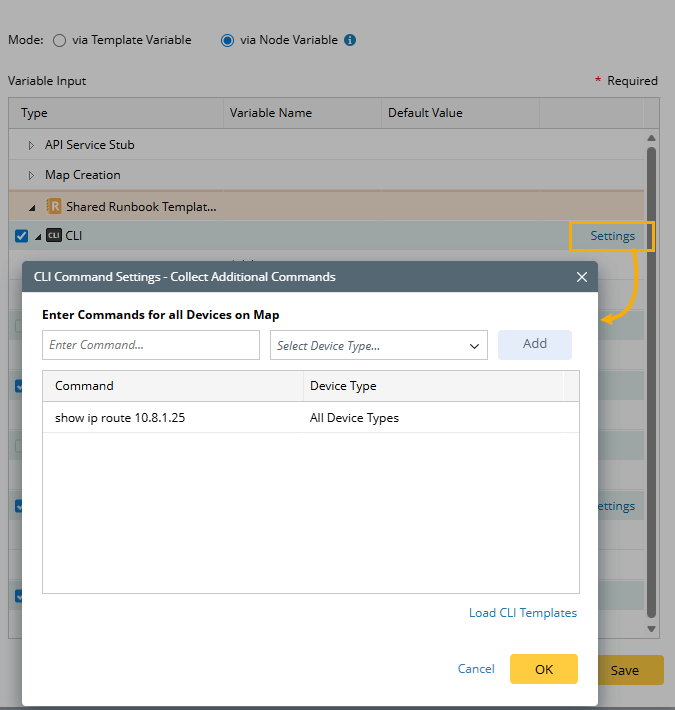675x710 pixels.
Task: Collapse the Shared Runbook Template node
Action: pos(31,208)
